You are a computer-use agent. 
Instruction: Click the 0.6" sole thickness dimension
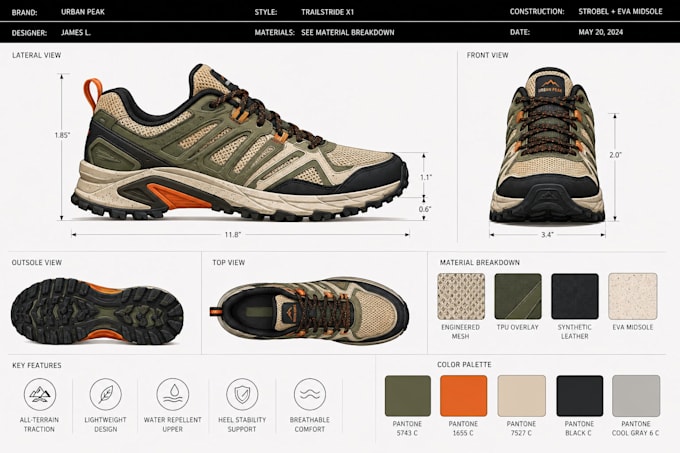(425, 209)
